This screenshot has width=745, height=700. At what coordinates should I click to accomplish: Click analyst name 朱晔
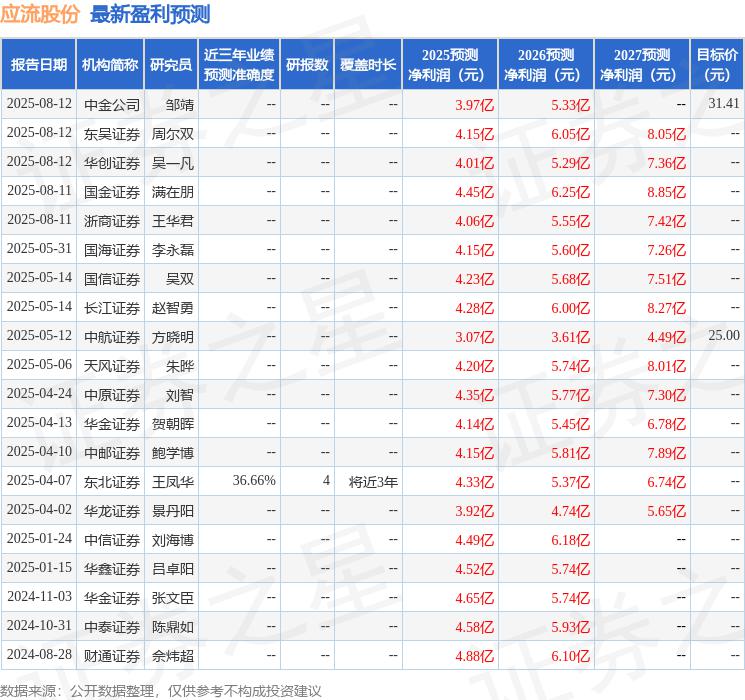(x=180, y=366)
